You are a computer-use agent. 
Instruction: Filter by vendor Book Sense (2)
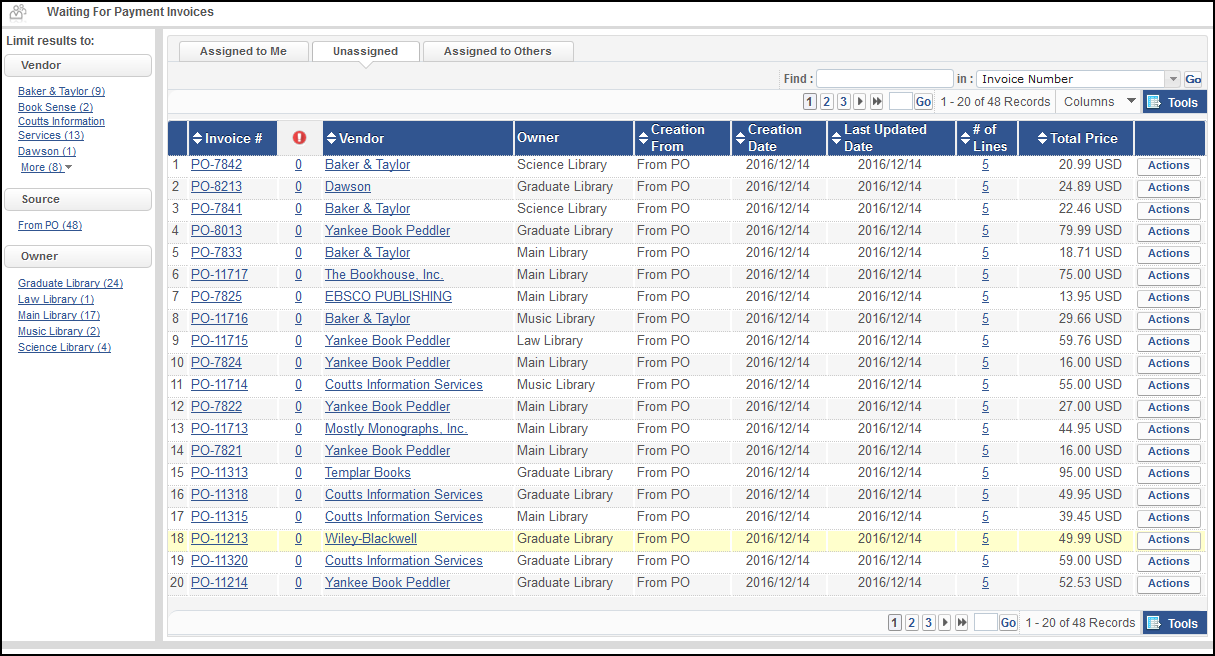[55, 107]
